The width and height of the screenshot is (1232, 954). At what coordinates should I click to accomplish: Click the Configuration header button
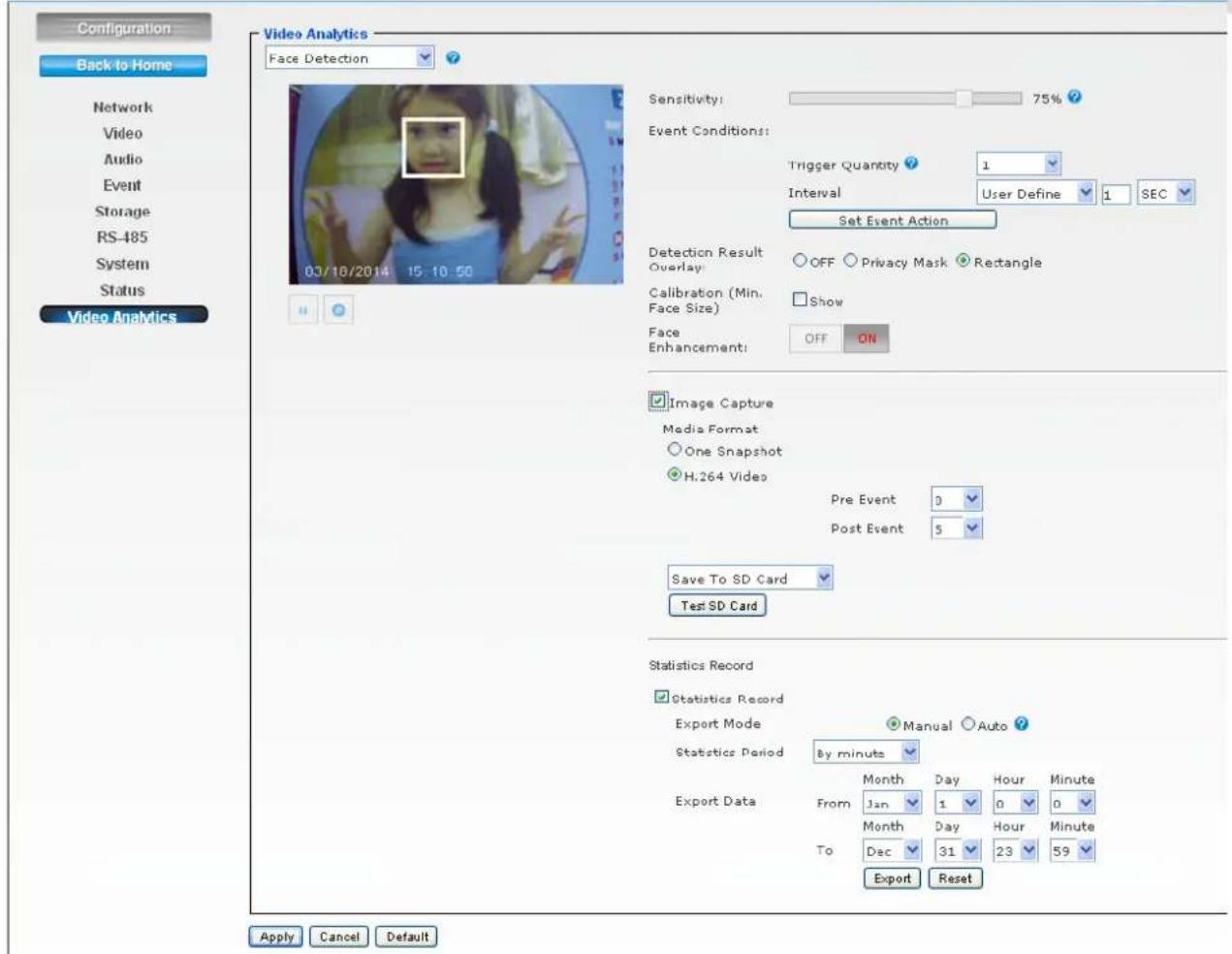(x=123, y=28)
